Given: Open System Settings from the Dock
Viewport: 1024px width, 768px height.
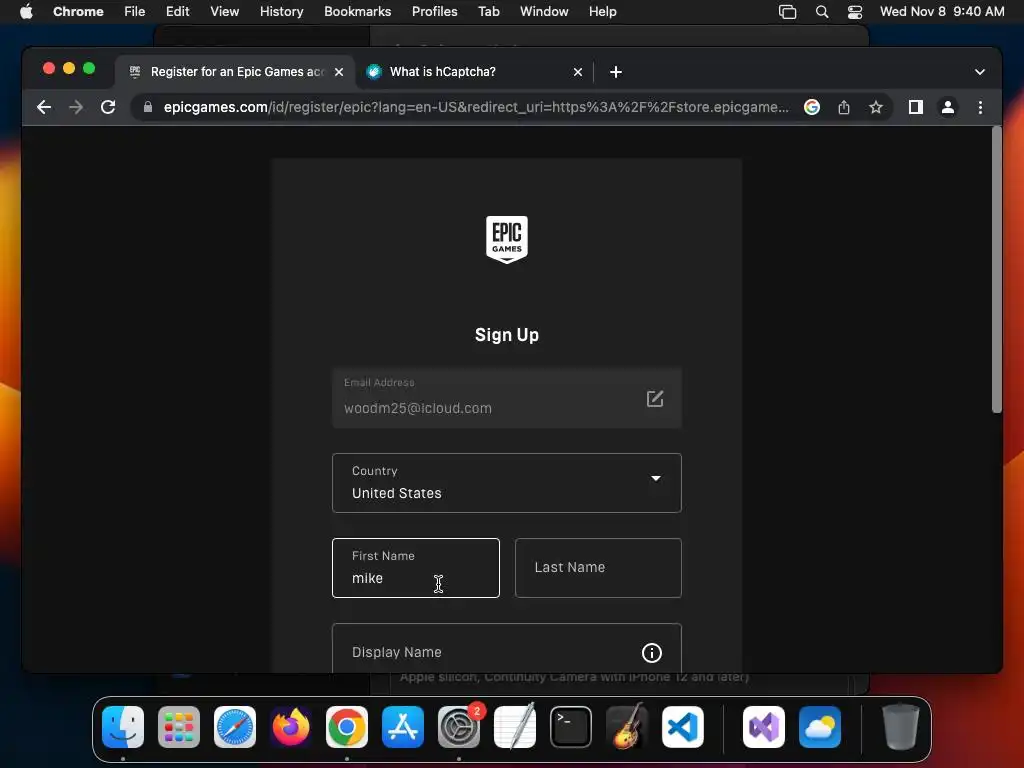Looking at the screenshot, I should pos(459,727).
